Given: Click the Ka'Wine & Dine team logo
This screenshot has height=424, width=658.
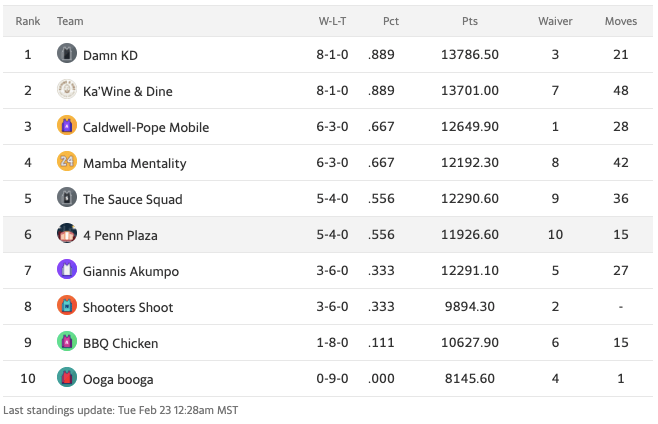Looking at the screenshot, I should click(67, 90).
